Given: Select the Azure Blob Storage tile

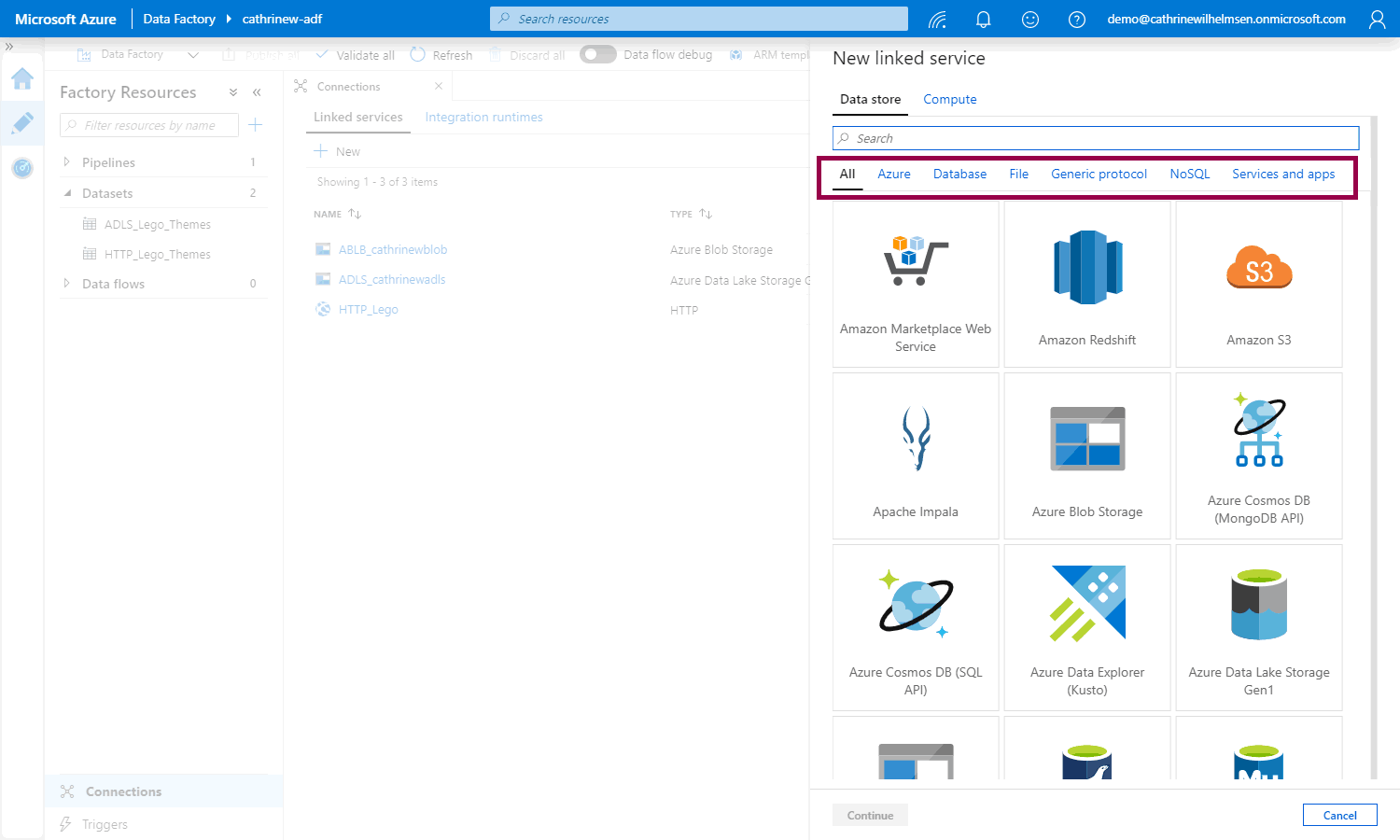Looking at the screenshot, I should click(1086, 456).
